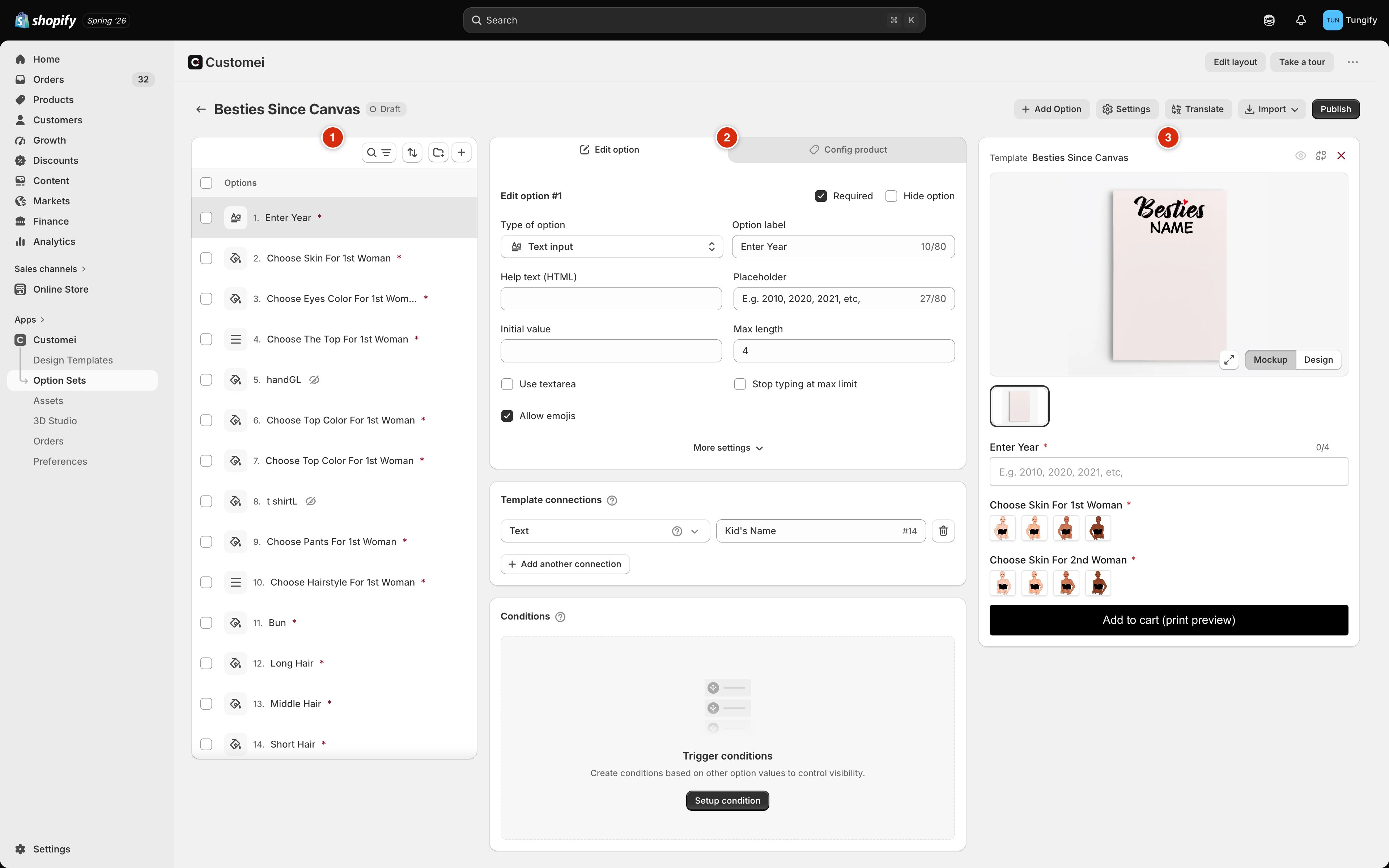Click help icon next to Conditions
Viewport: 1389px width, 868px height.
pyautogui.click(x=560, y=617)
